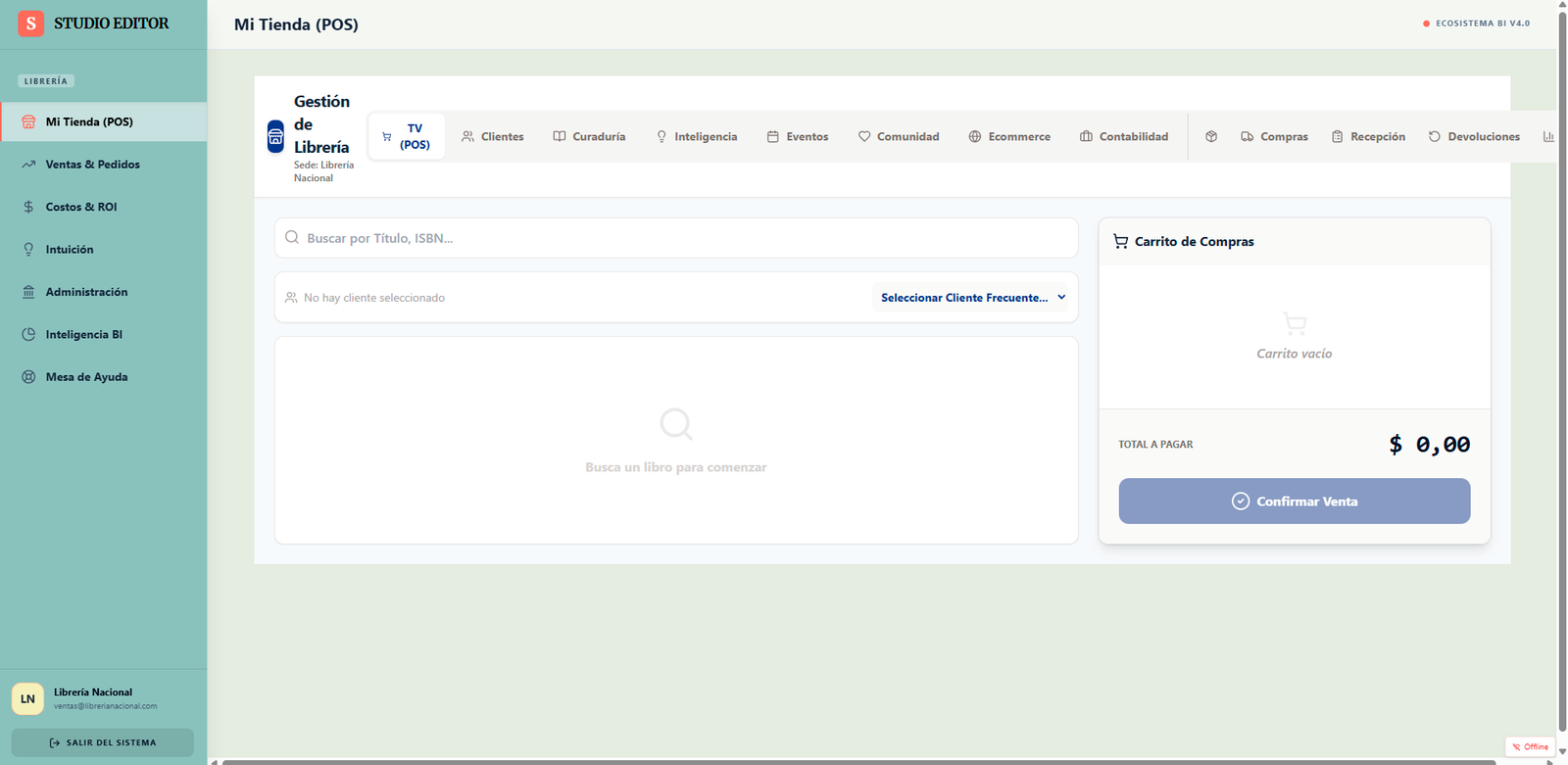Click the Salir del Sistema button

point(103,742)
